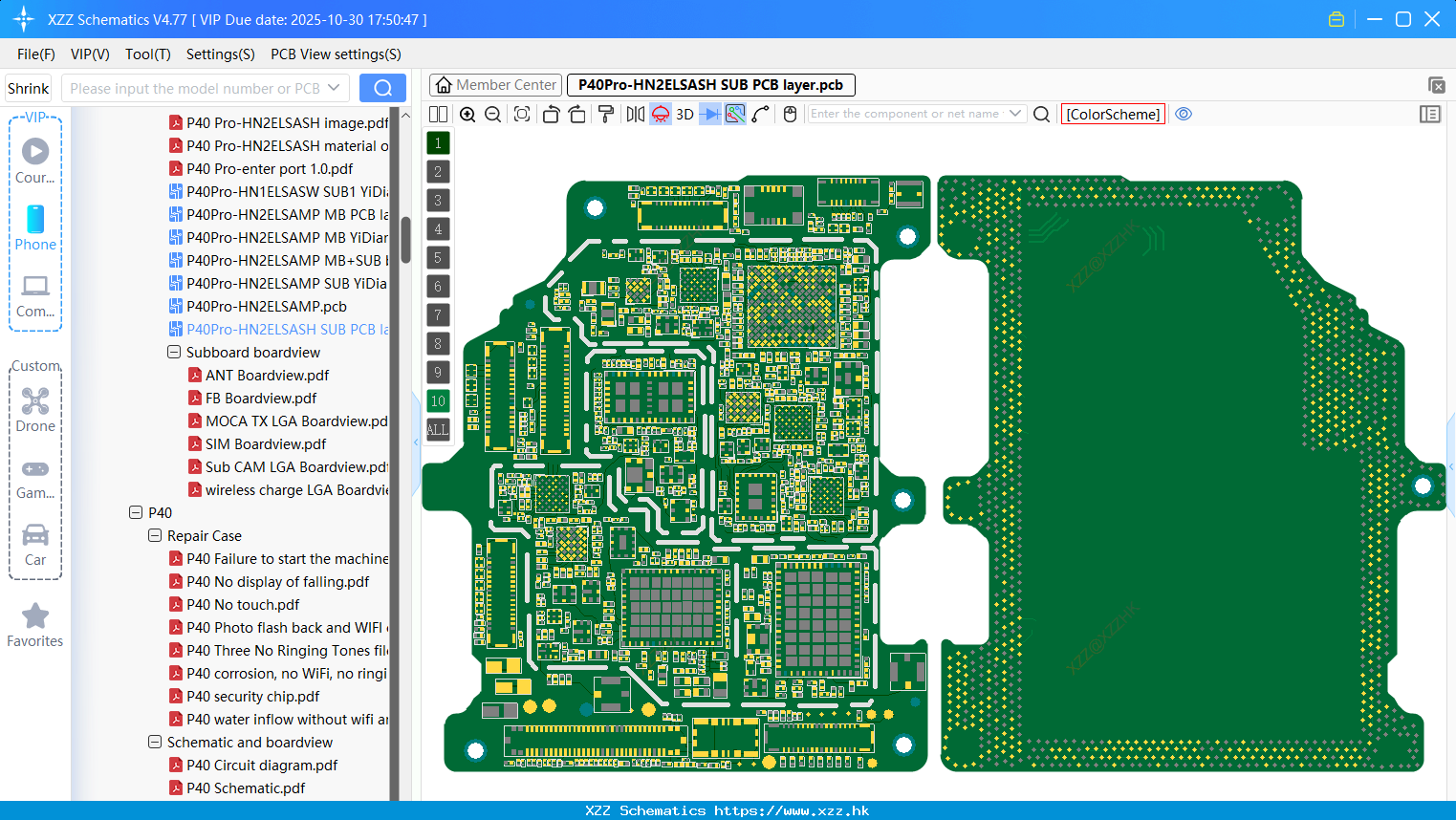Select the paint roller format tool
The width and height of the screenshot is (1456, 820).
coord(605,114)
